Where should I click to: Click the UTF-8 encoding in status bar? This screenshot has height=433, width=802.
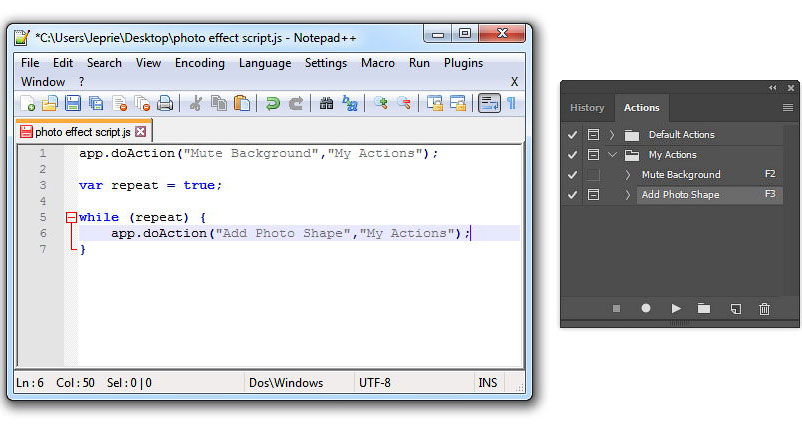pyautogui.click(x=374, y=383)
